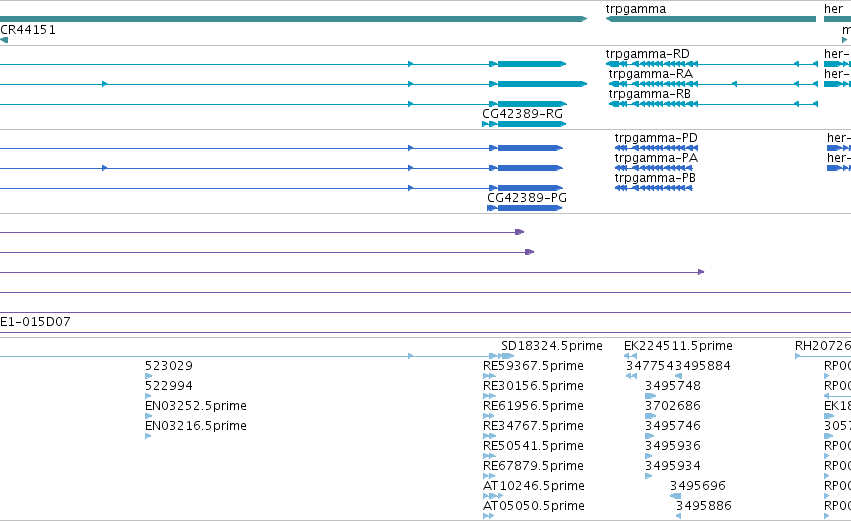The image size is (851, 521).
Task: Open the 3495936 feature label
Action: coord(672,446)
